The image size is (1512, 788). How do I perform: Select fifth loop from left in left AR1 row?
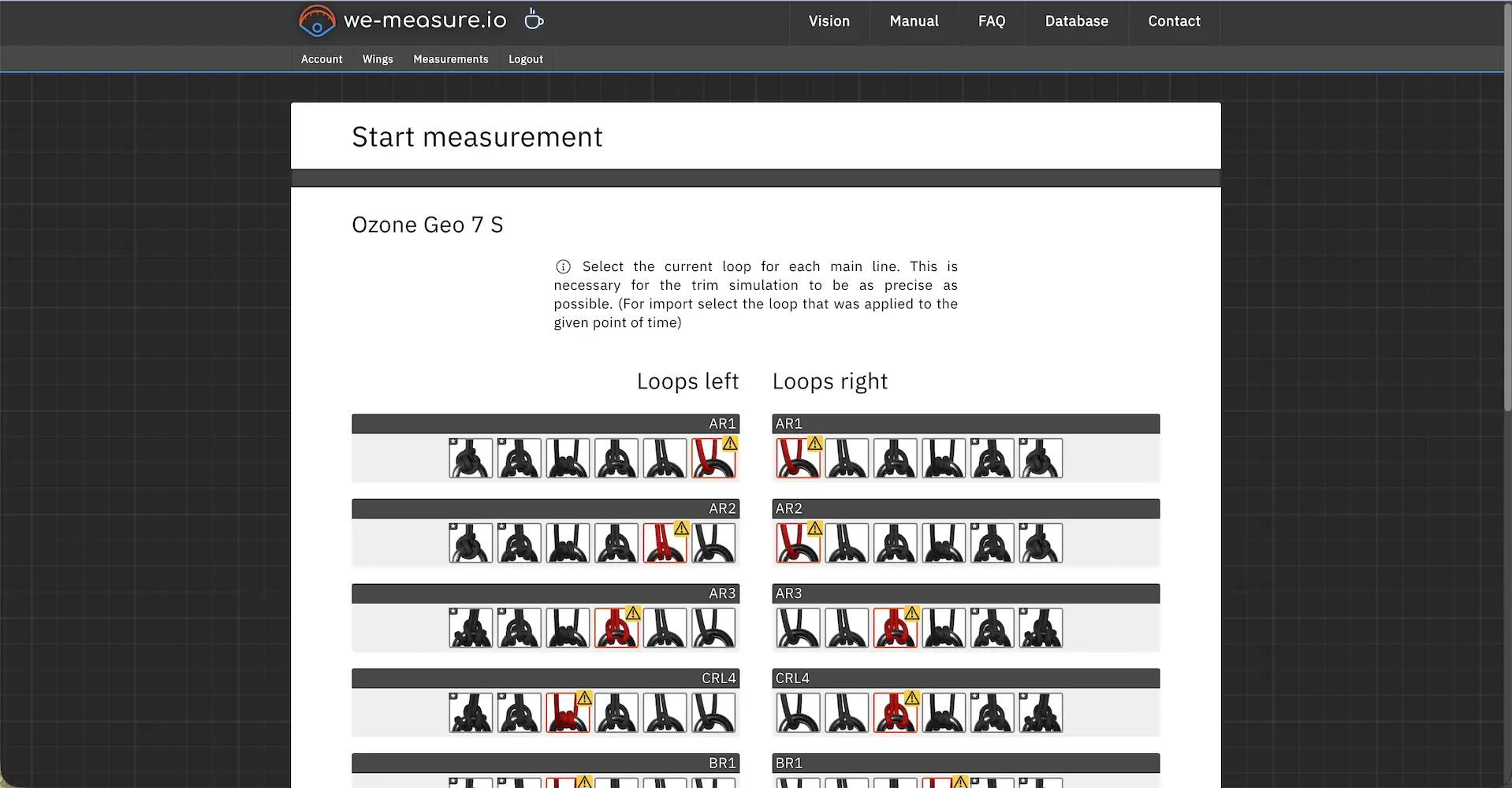[x=665, y=459]
